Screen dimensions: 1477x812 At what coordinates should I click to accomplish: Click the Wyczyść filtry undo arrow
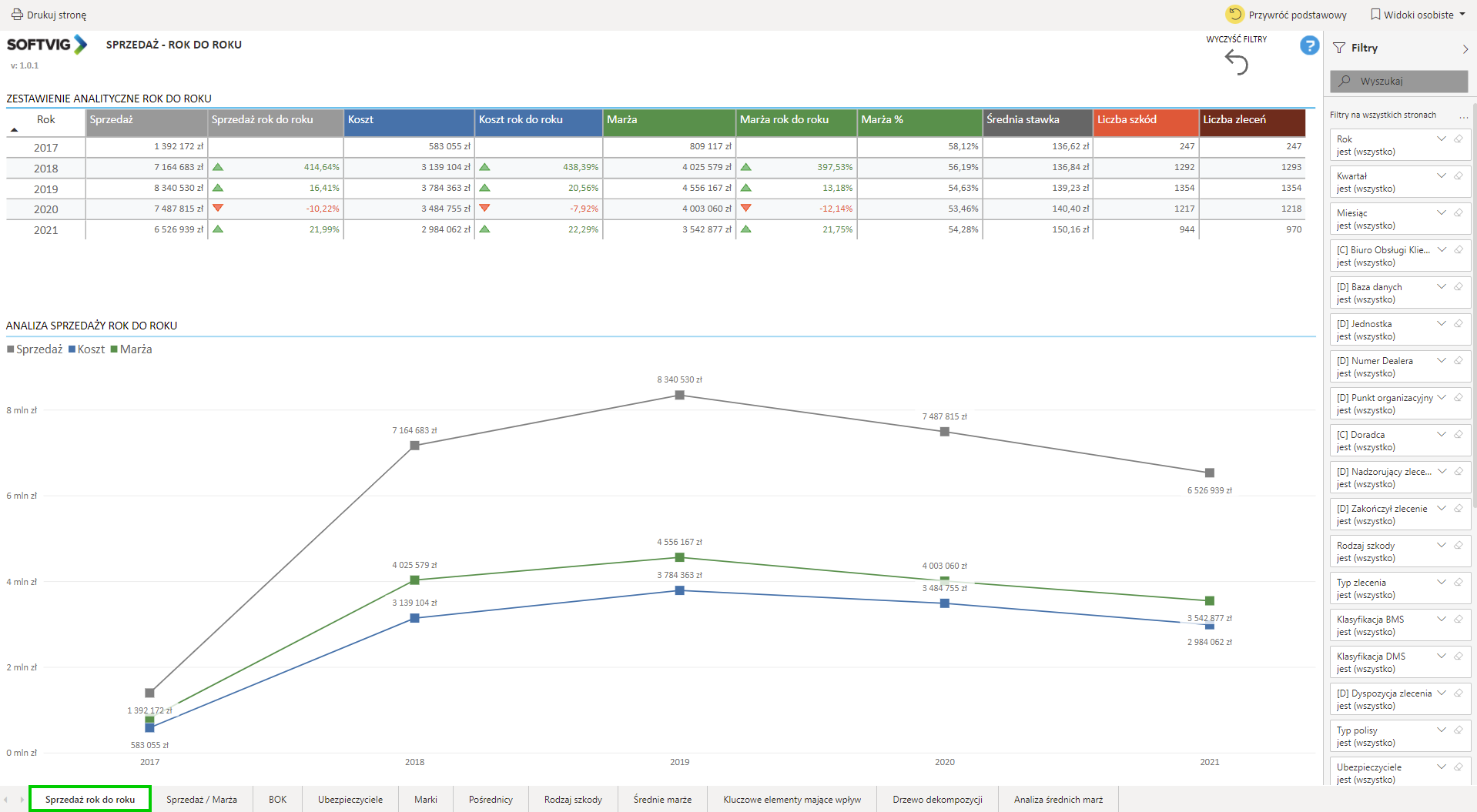(x=1237, y=62)
